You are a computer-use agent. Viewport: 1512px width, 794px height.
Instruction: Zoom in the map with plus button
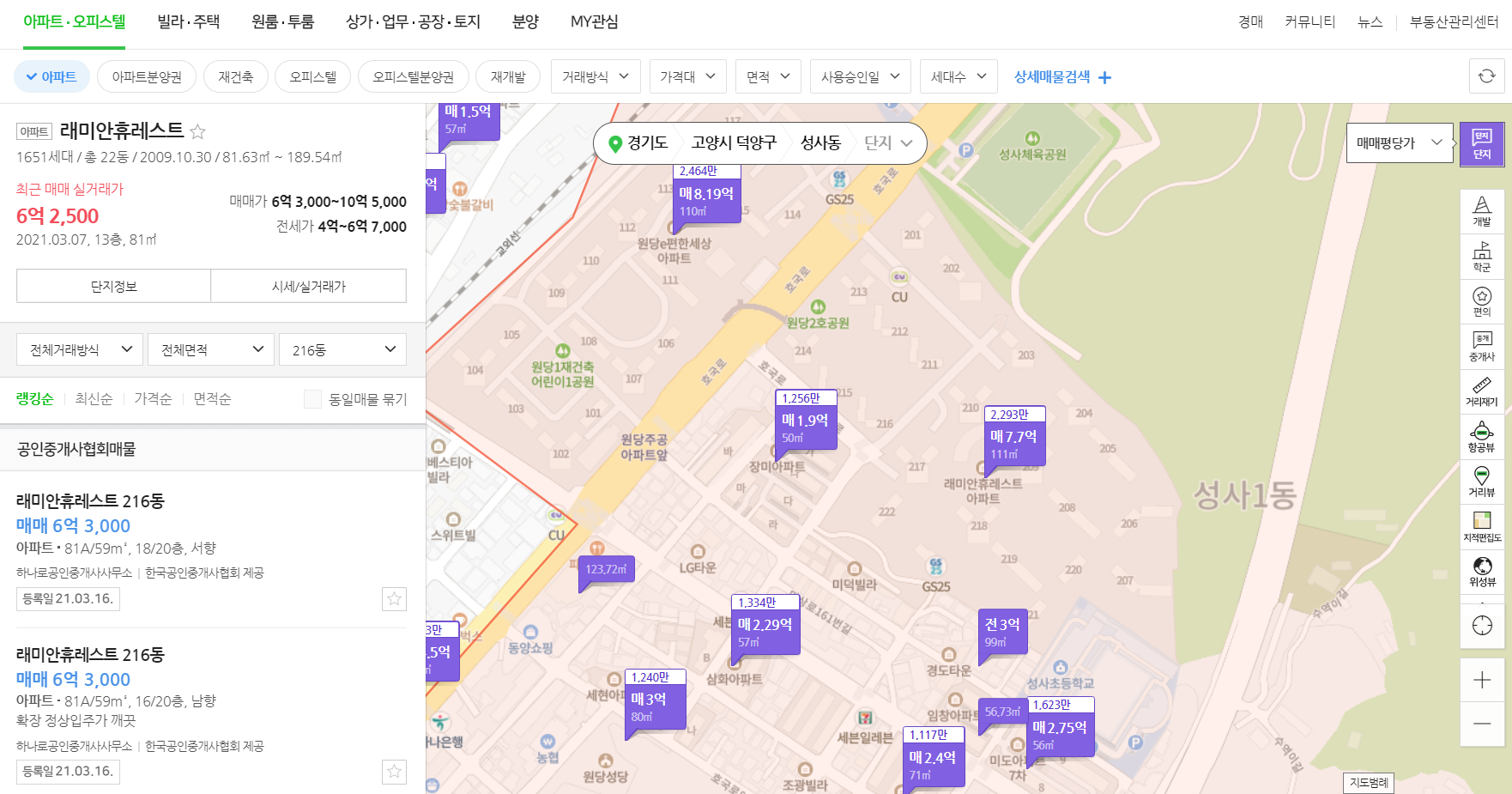point(1482,681)
